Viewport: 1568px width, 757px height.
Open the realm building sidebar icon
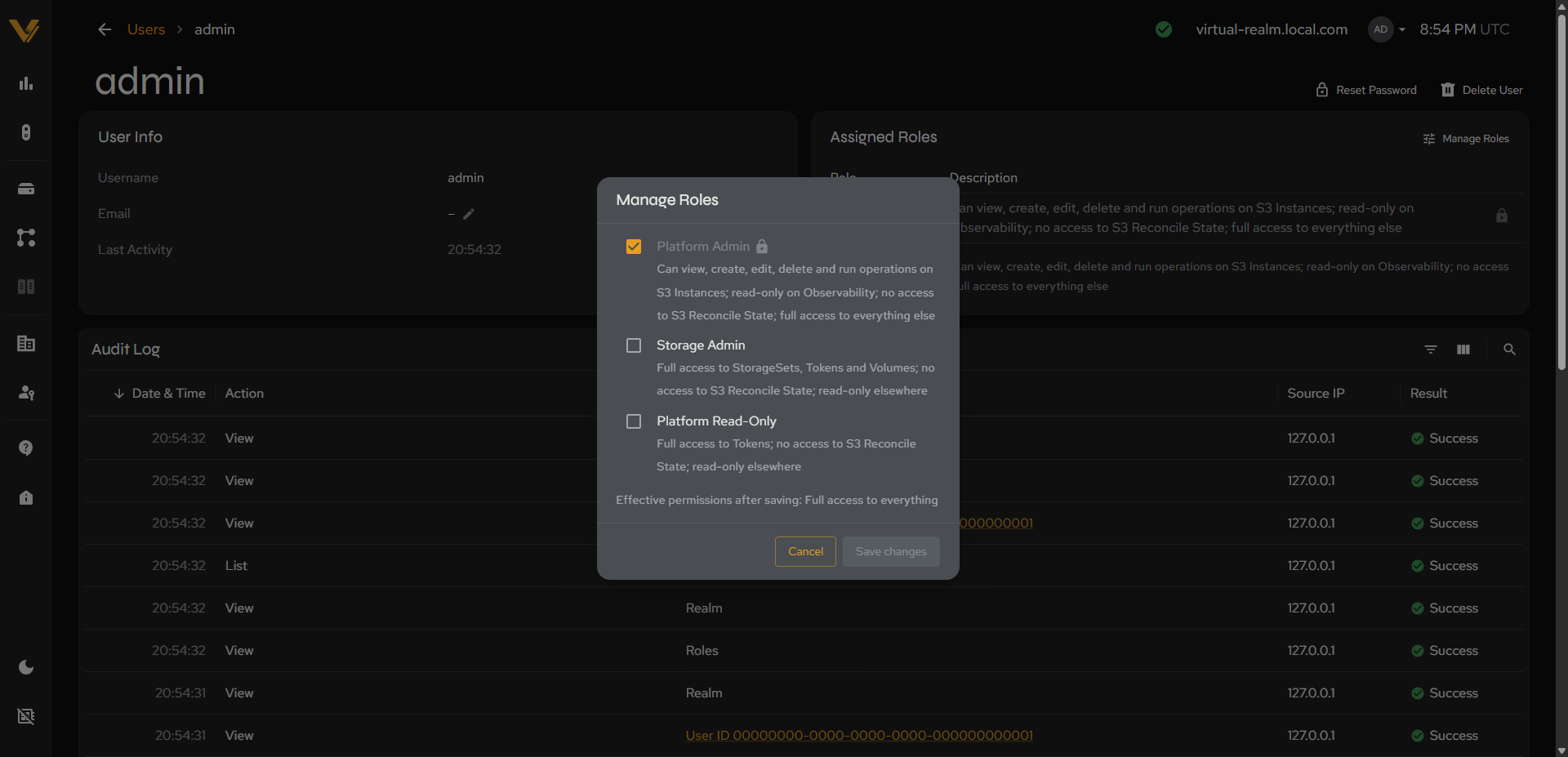pos(26,344)
